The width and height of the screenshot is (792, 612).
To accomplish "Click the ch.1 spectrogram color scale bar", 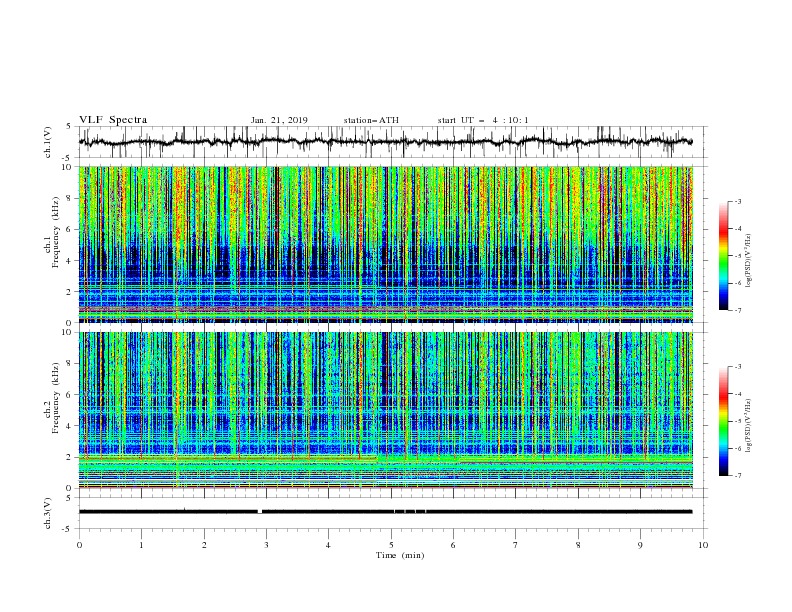I will tap(723, 256).
